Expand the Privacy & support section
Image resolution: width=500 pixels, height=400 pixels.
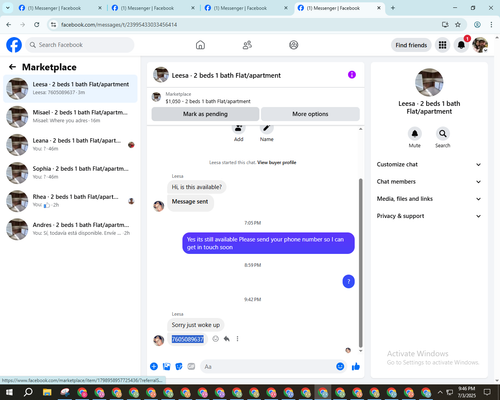(x=429, y=216)
